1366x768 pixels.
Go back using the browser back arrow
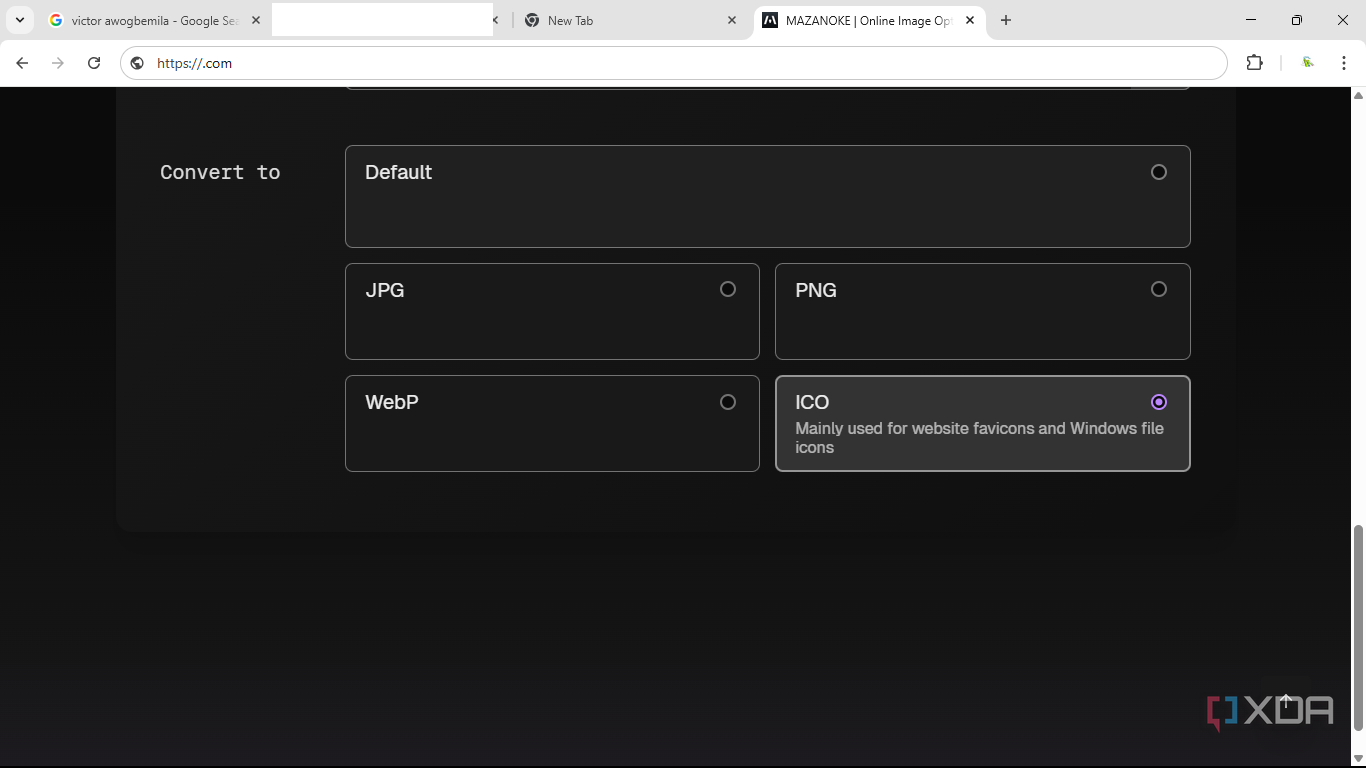[22, 63]
